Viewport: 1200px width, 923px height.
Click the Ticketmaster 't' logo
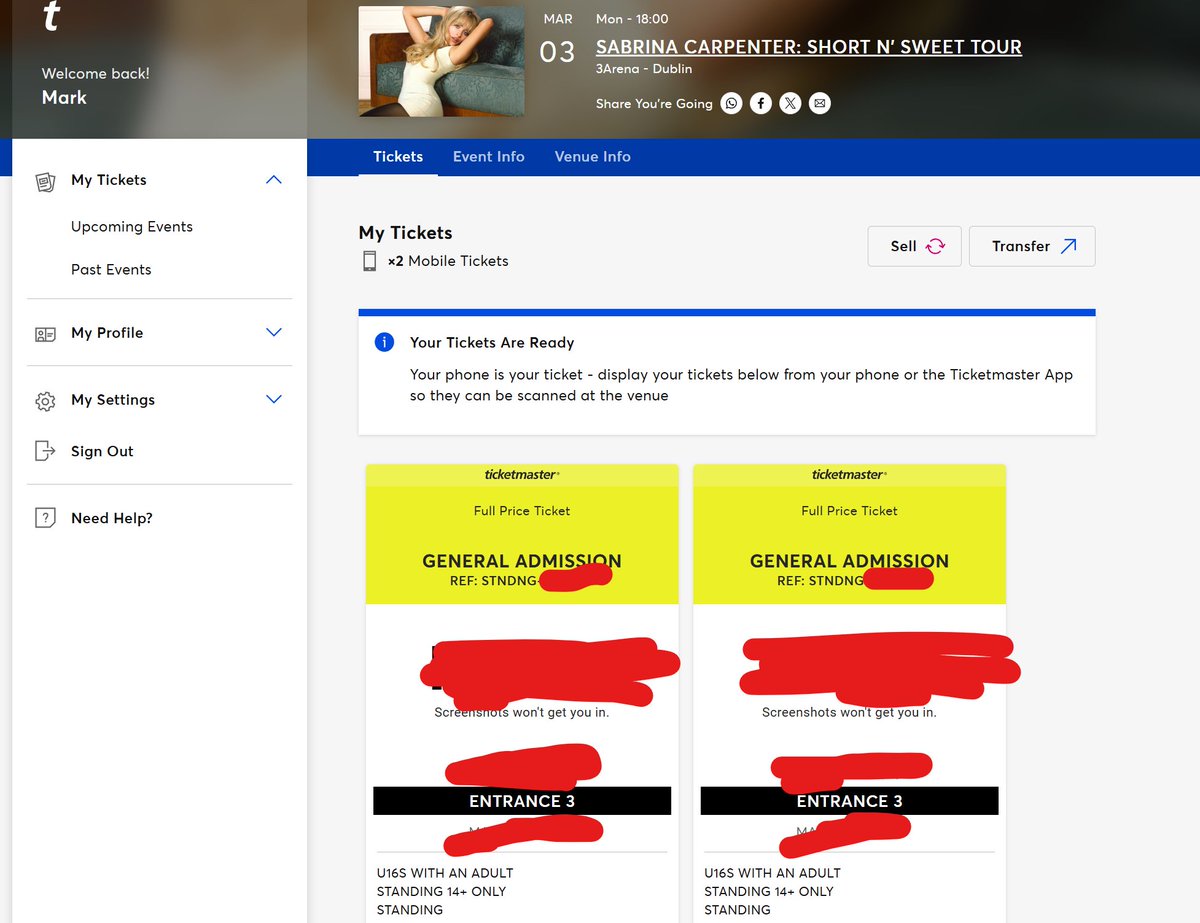coord(51,17)
